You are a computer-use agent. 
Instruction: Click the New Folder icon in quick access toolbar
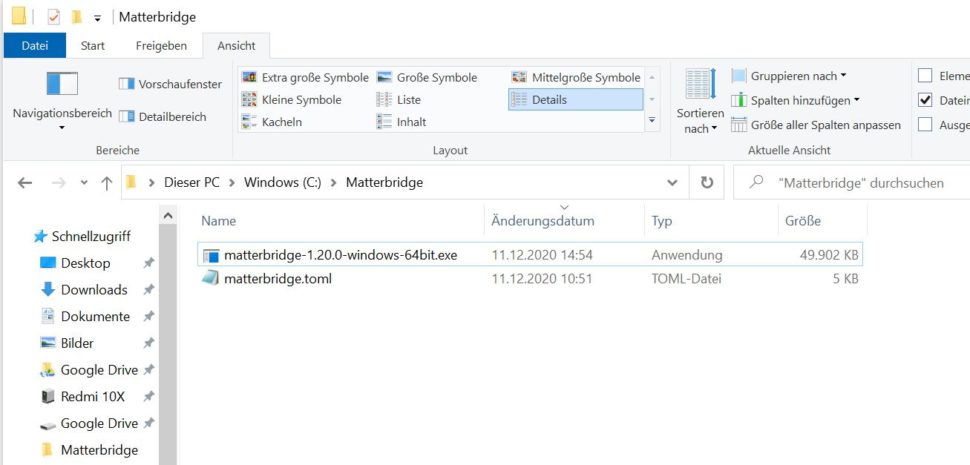click(x=77, y=17)
